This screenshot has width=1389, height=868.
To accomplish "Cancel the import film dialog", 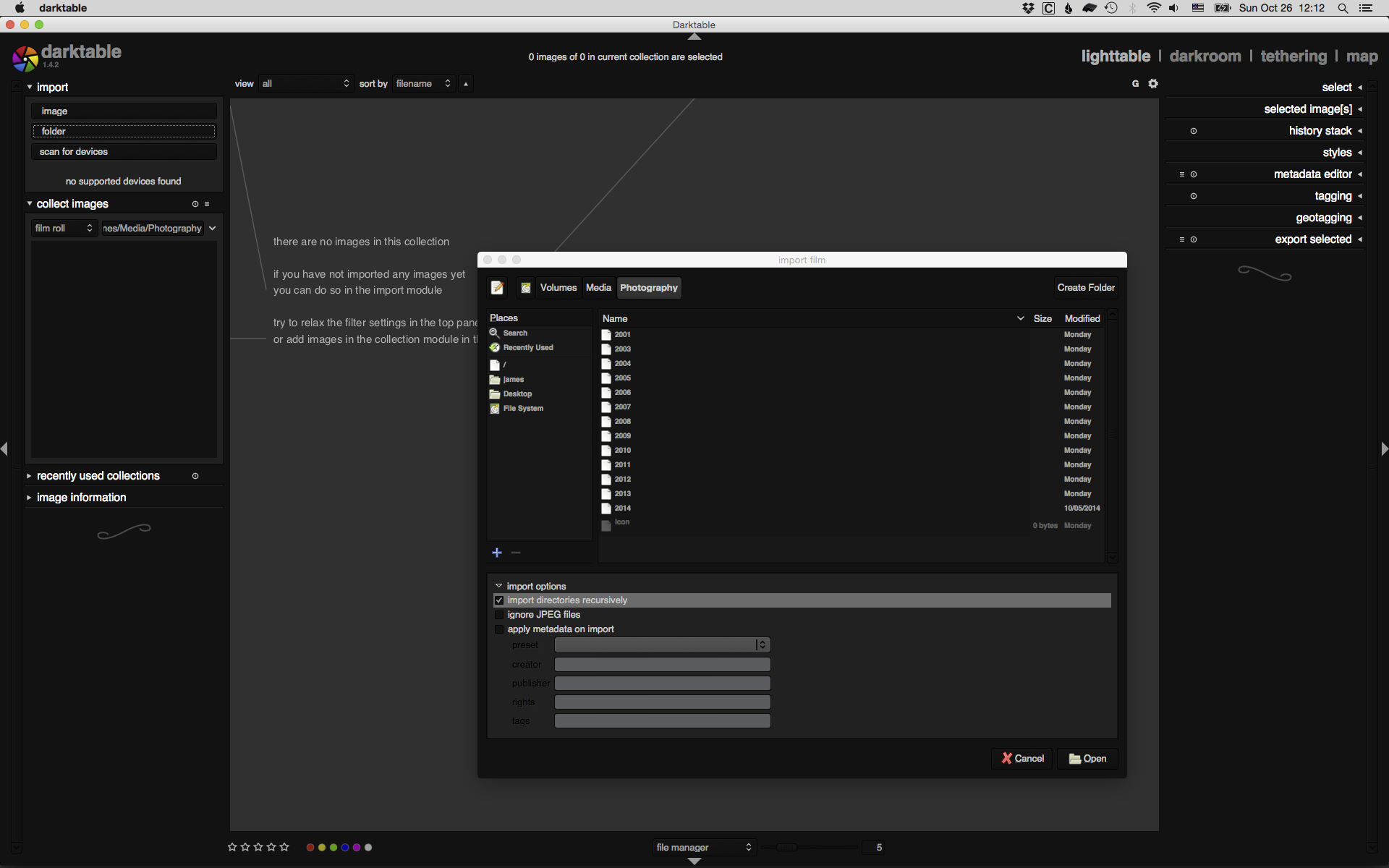I will tap(1022, 758).
